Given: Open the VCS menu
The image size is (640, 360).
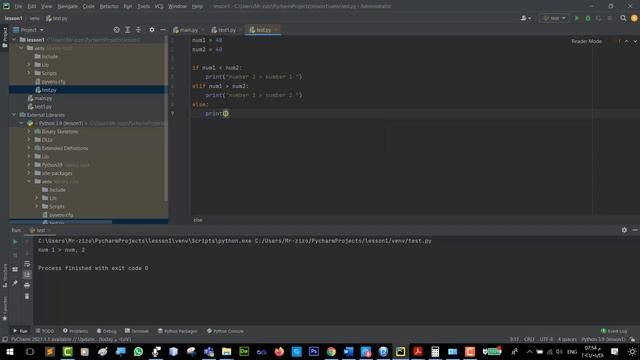Looking at the screenshot, I should click(x=159, y=7).
